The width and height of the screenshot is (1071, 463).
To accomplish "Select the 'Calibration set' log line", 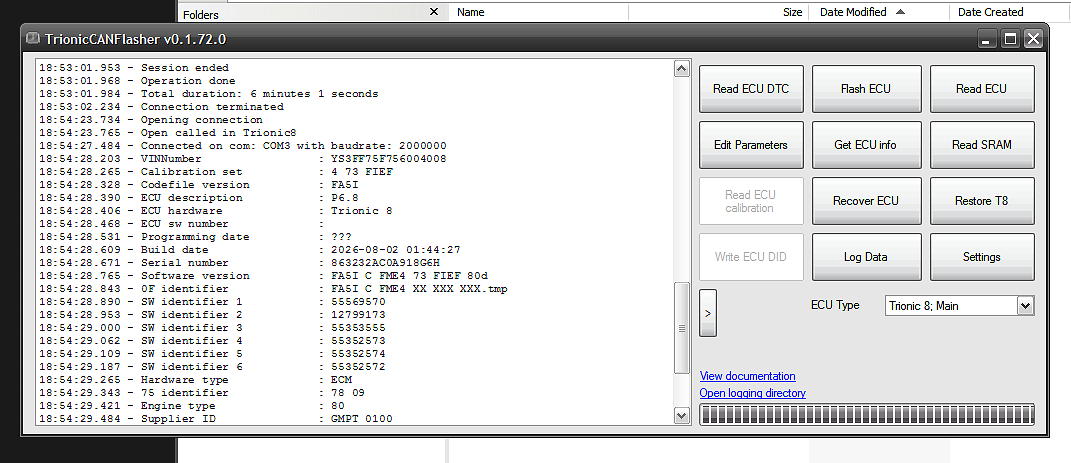I will pyautogui.click(x=216, y=172).
